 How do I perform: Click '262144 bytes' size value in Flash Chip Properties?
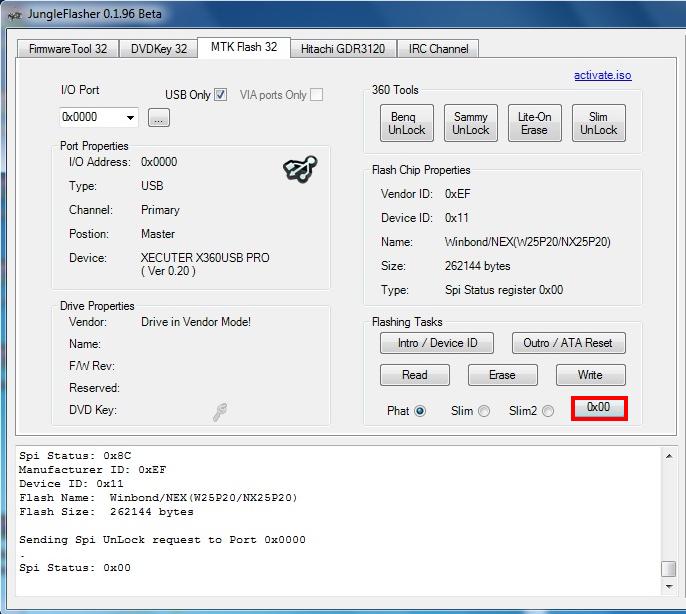click(477, 266)
